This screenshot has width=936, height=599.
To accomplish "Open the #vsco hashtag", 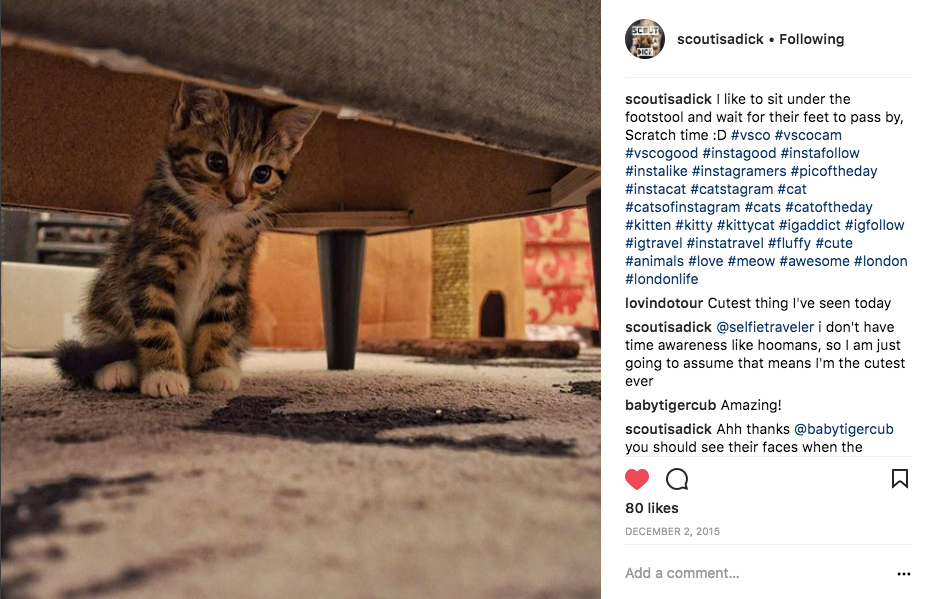I will point(750,135).
